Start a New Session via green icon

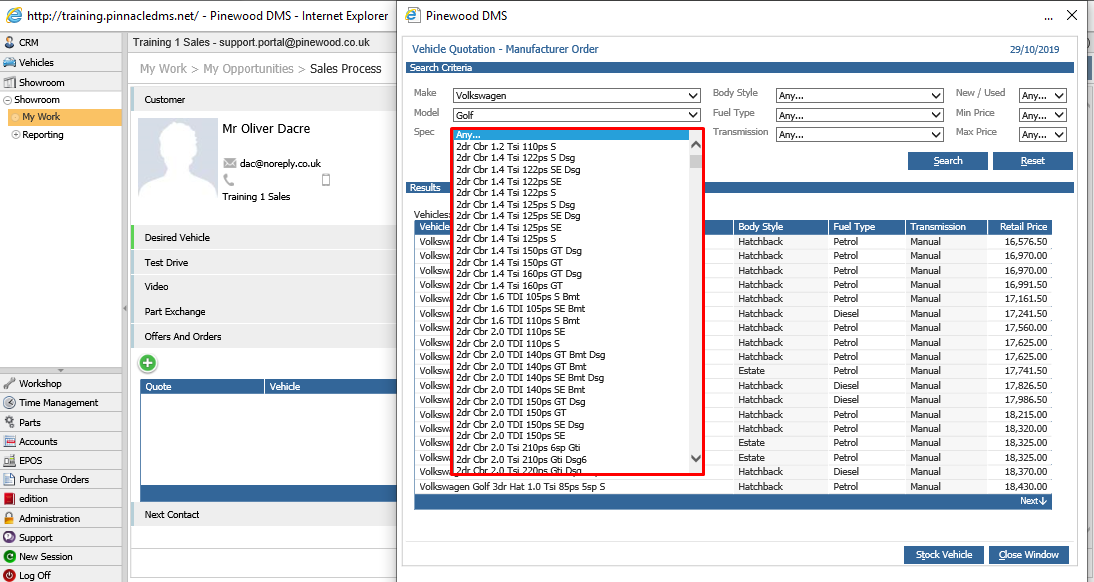10,557
